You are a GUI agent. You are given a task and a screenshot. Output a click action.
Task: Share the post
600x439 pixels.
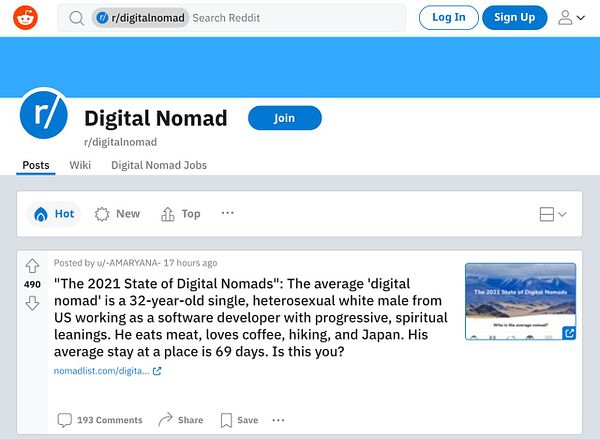tap(181, 420)
